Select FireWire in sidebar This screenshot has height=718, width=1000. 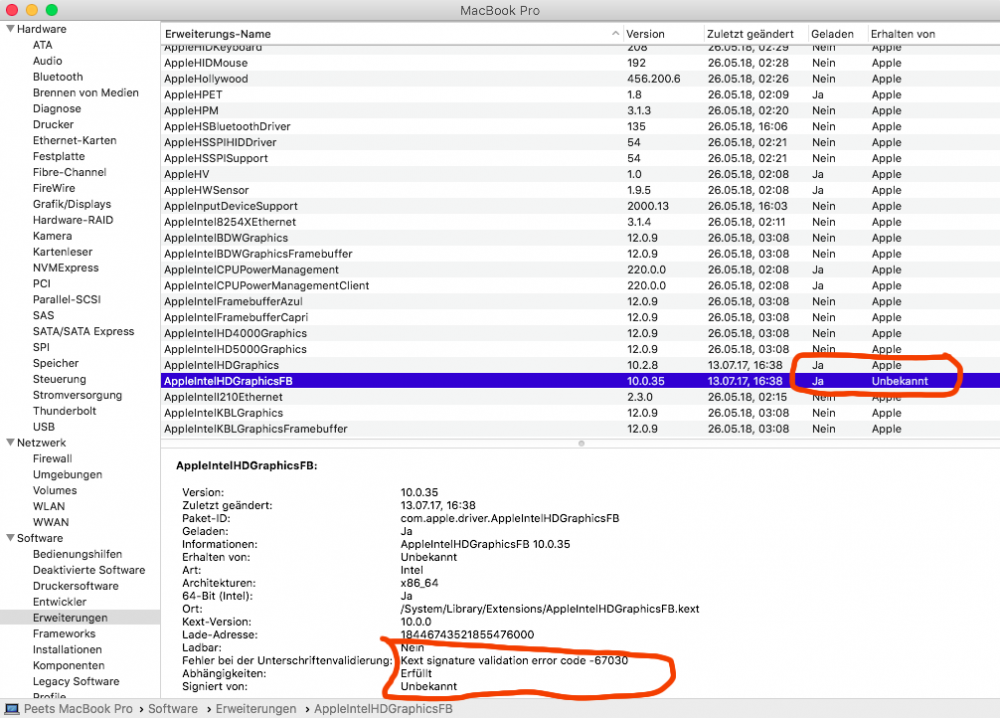tap(54, 188)
